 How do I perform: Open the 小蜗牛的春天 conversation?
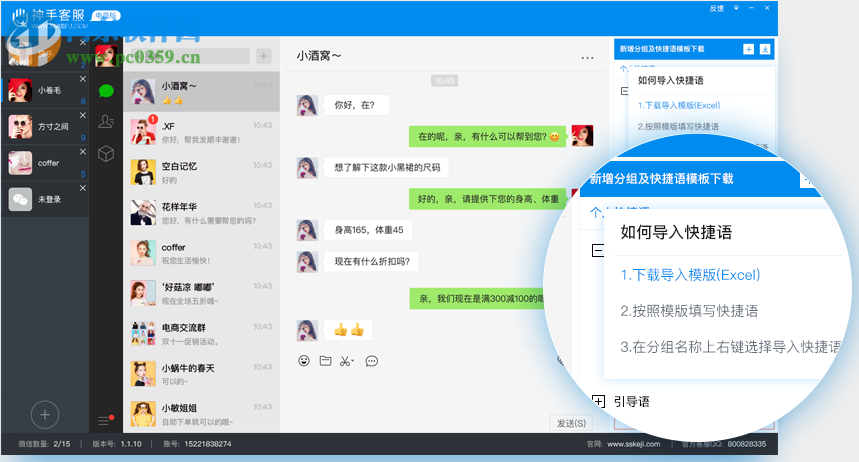(202, 374)
